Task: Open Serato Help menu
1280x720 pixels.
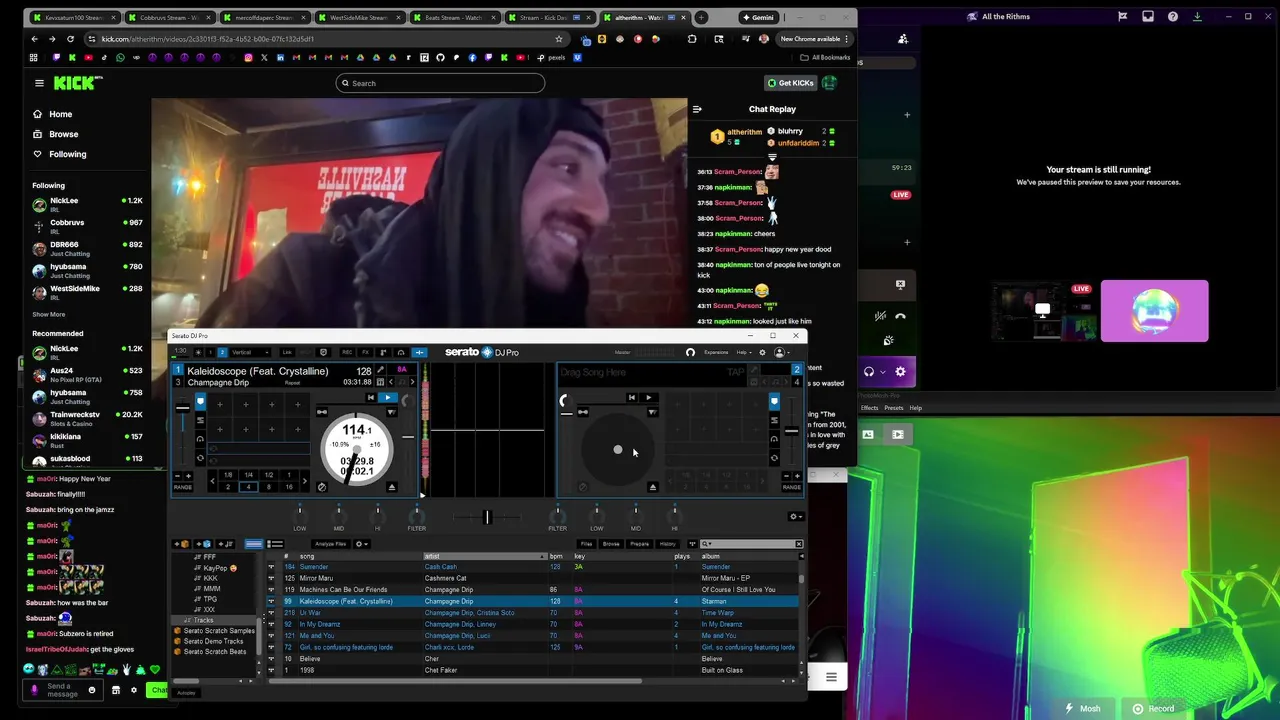Action: click(x=743, y=352)
